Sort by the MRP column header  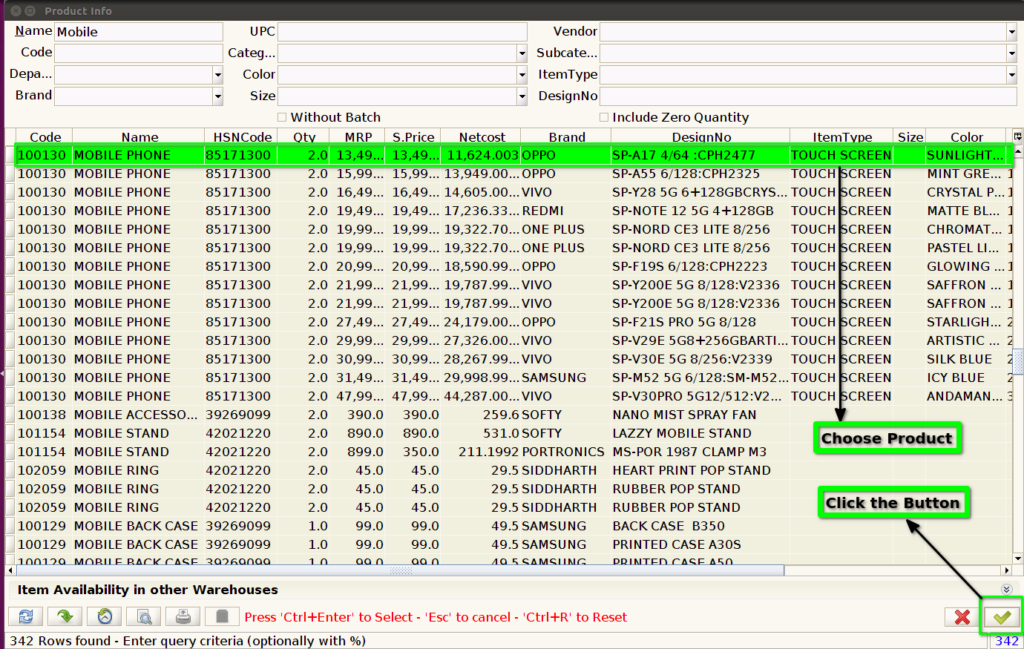click(358, 136)
